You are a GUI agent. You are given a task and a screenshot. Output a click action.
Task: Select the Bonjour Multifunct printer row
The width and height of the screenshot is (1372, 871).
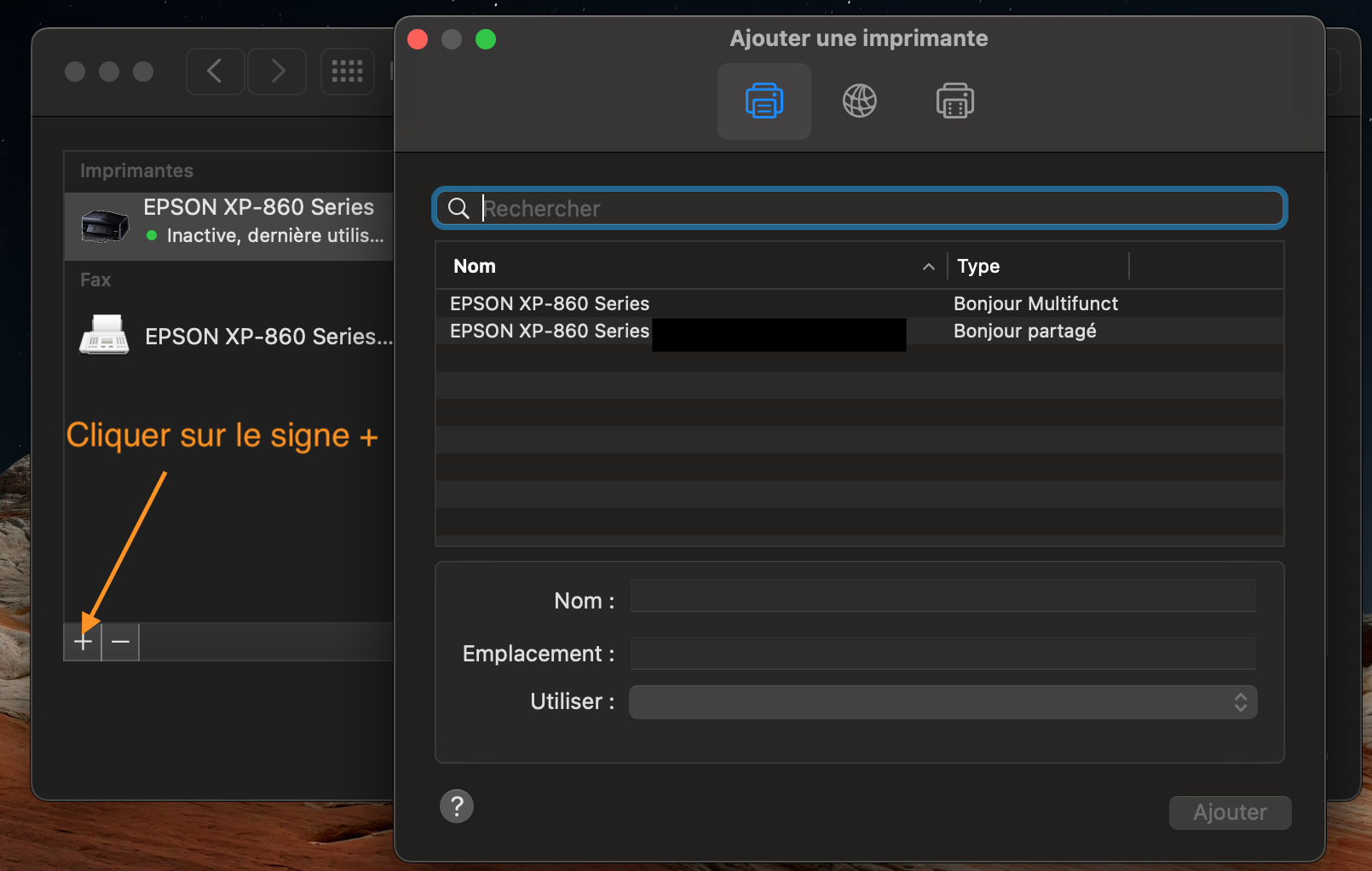click(x=859, y=303)
